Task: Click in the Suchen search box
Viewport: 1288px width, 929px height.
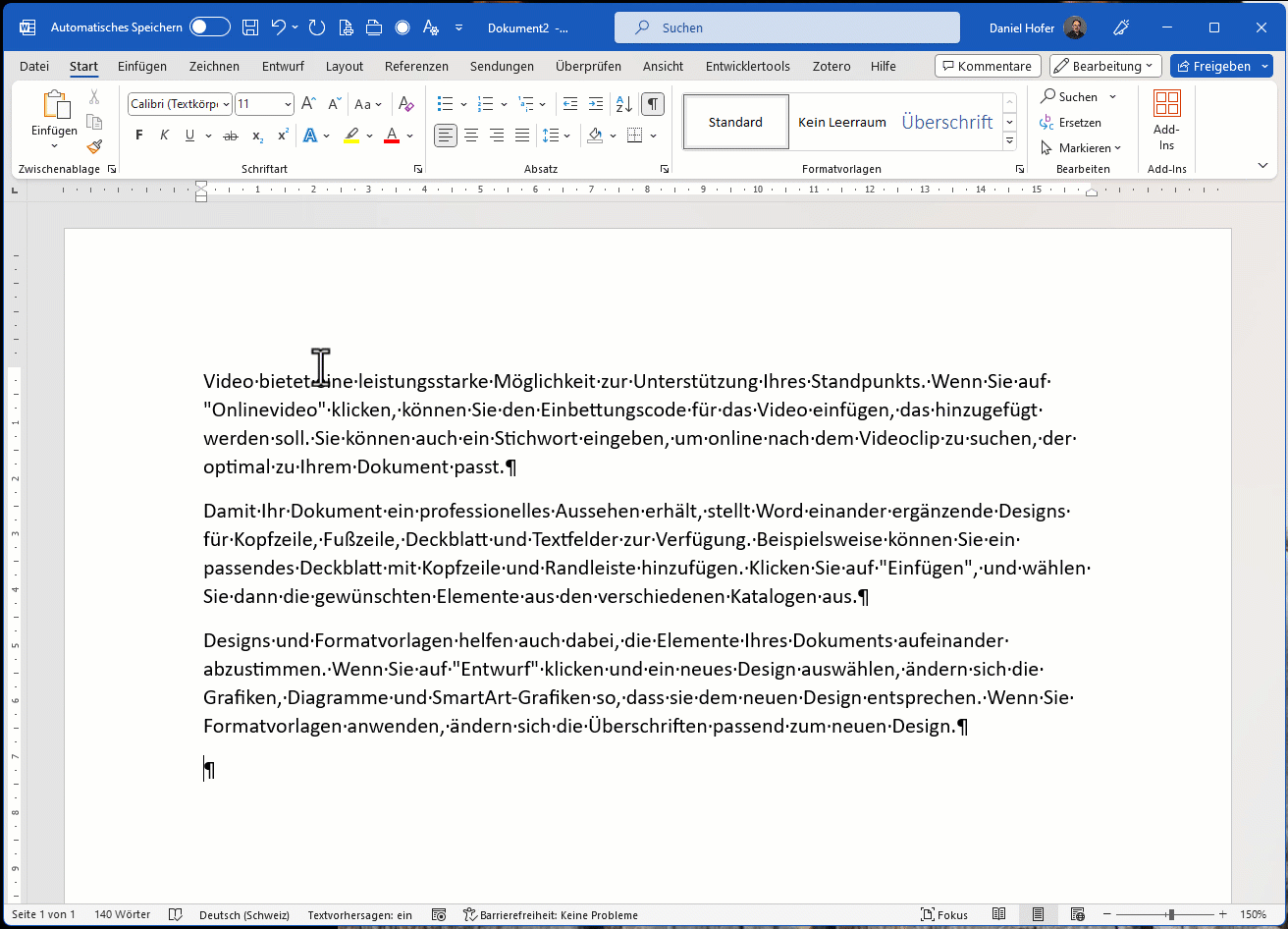Action: 786,27
